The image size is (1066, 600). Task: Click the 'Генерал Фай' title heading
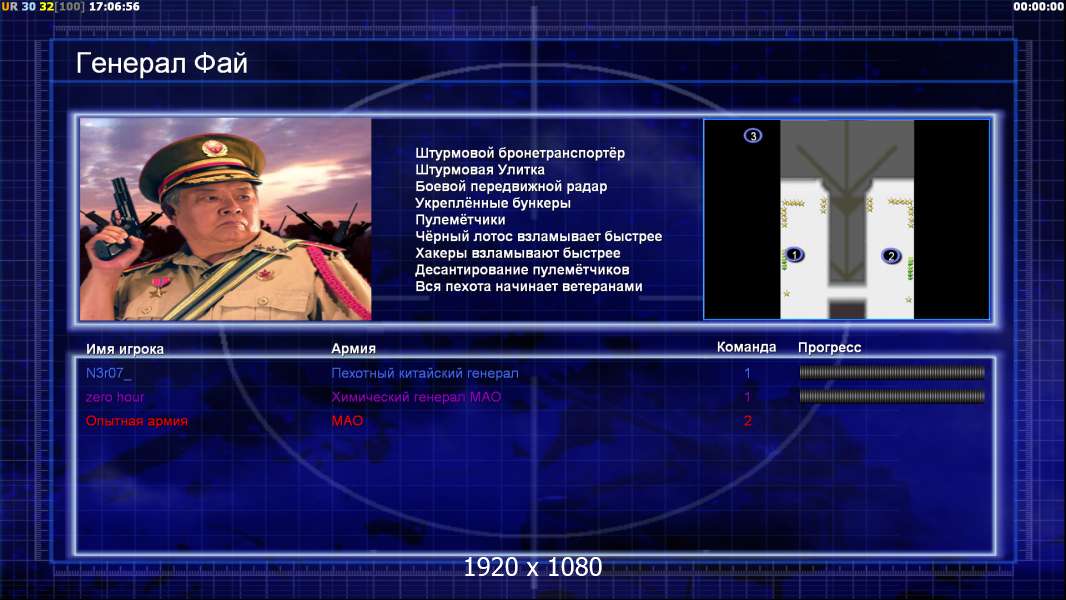162,63
